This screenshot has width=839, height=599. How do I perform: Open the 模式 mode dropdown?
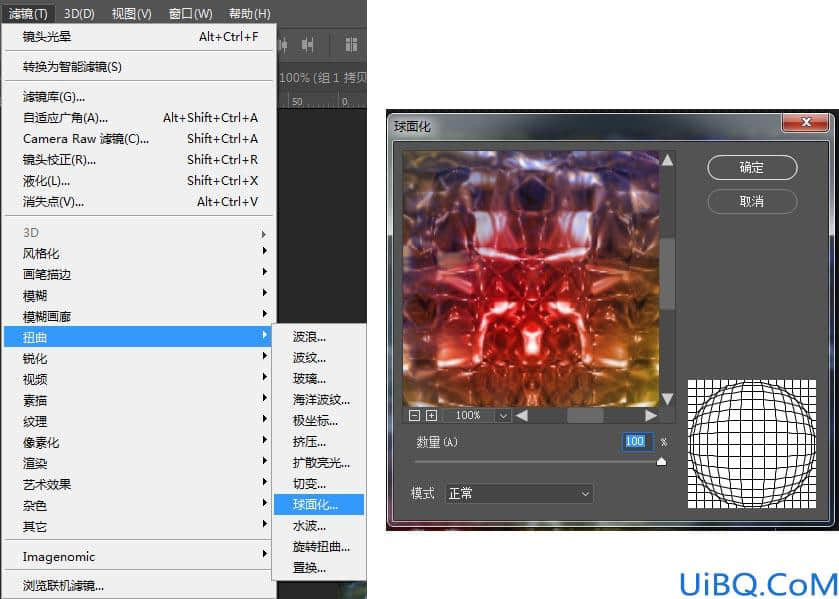(x=519, y=493)
